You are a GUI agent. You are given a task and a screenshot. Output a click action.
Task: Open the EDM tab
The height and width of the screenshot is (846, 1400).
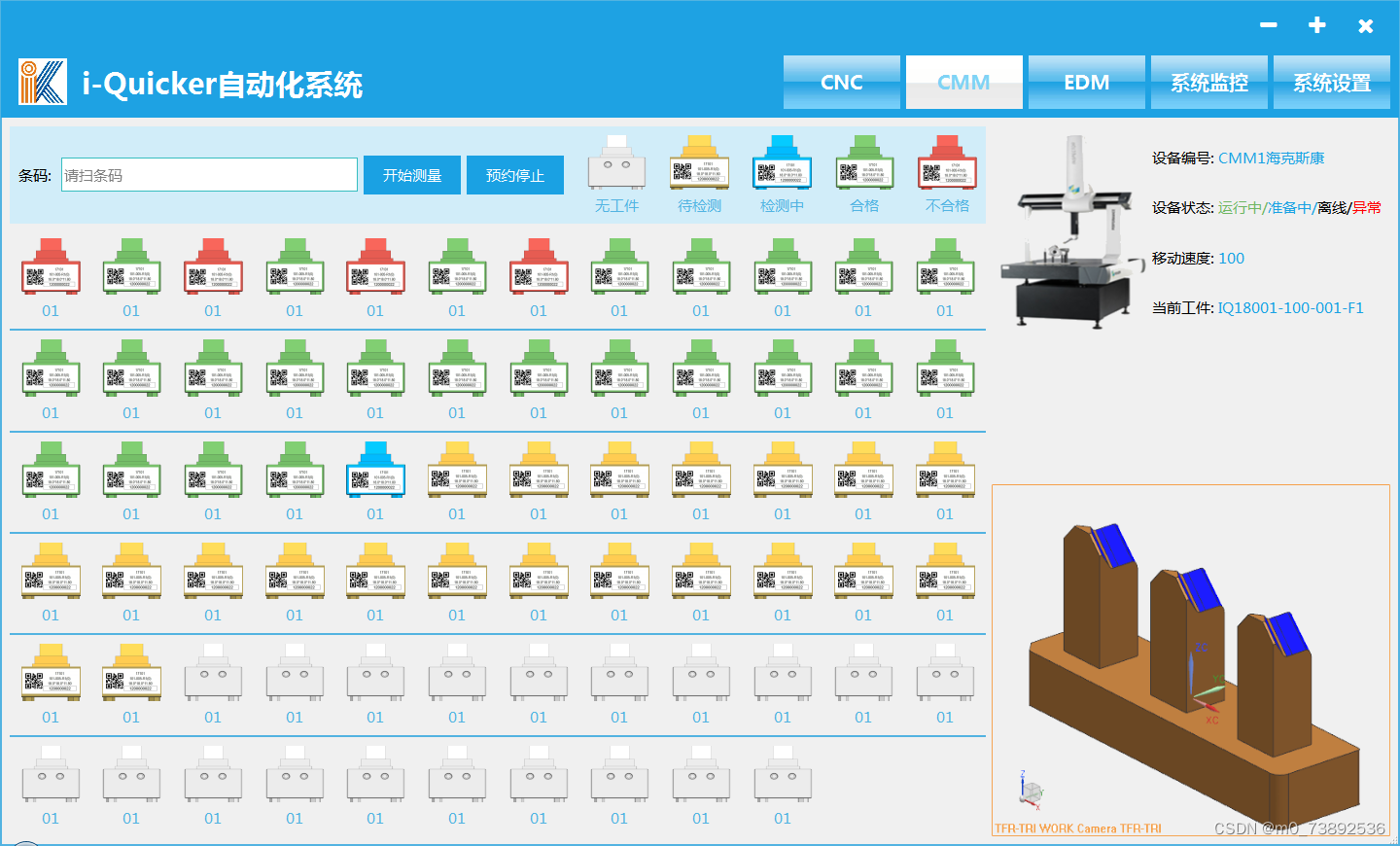(1086, 82)
